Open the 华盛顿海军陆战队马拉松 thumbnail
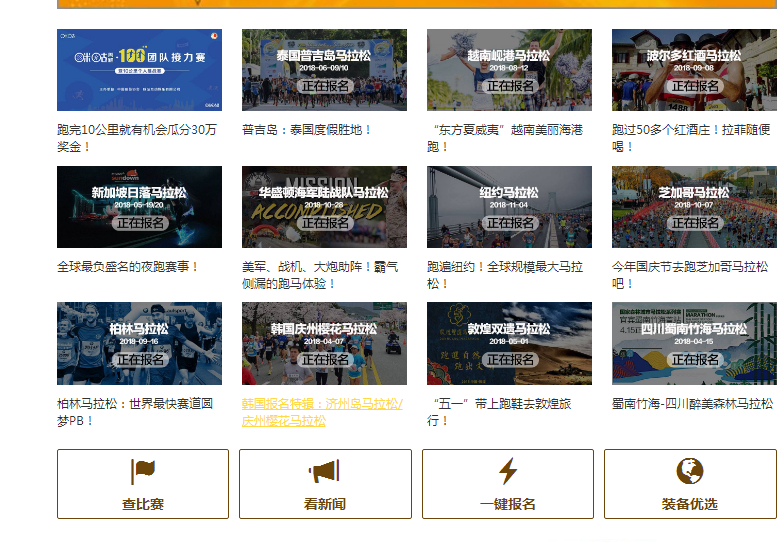 point(324,207)
